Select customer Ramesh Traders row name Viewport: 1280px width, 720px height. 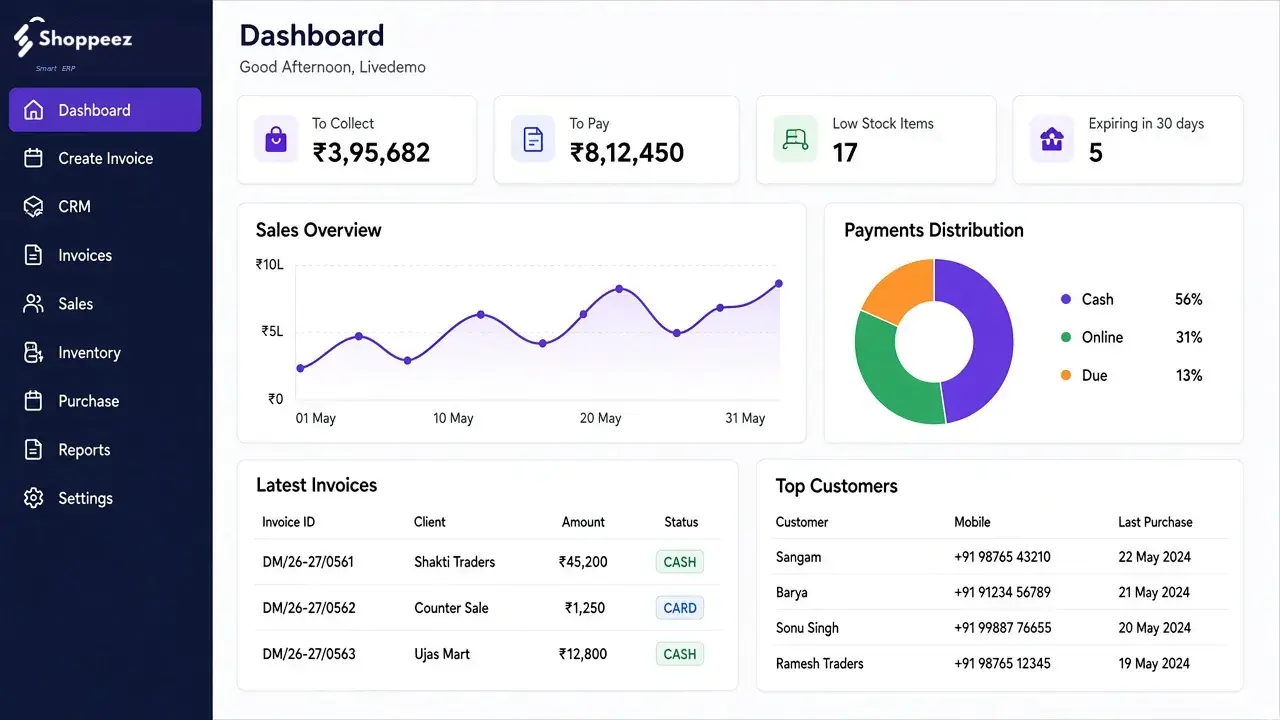tap(819, 663)
